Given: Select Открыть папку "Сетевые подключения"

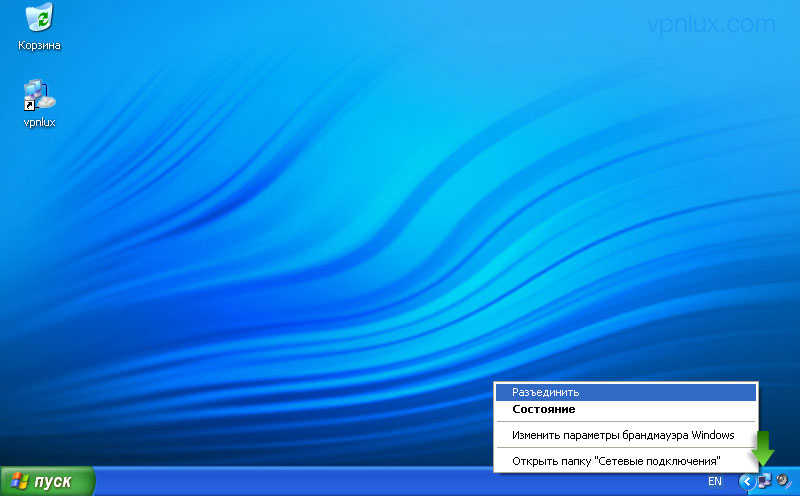Looking at the screenshot, I should 626,461.
